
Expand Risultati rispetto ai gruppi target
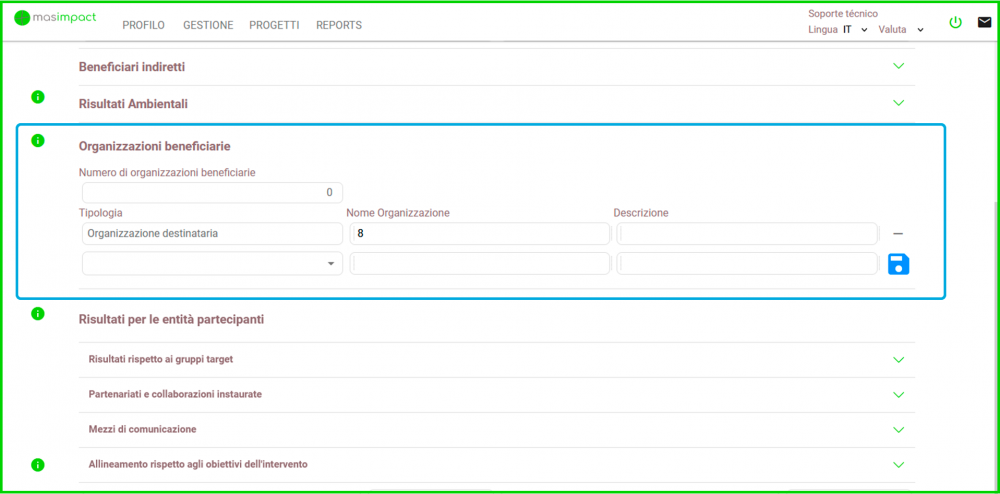[x=898, y=360]
